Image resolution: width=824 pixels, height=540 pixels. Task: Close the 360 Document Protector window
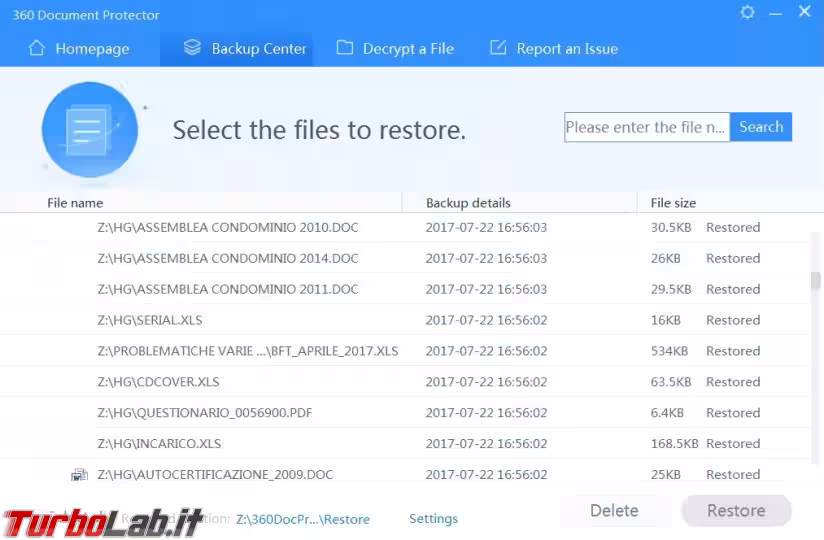click(x=804, y=12)
